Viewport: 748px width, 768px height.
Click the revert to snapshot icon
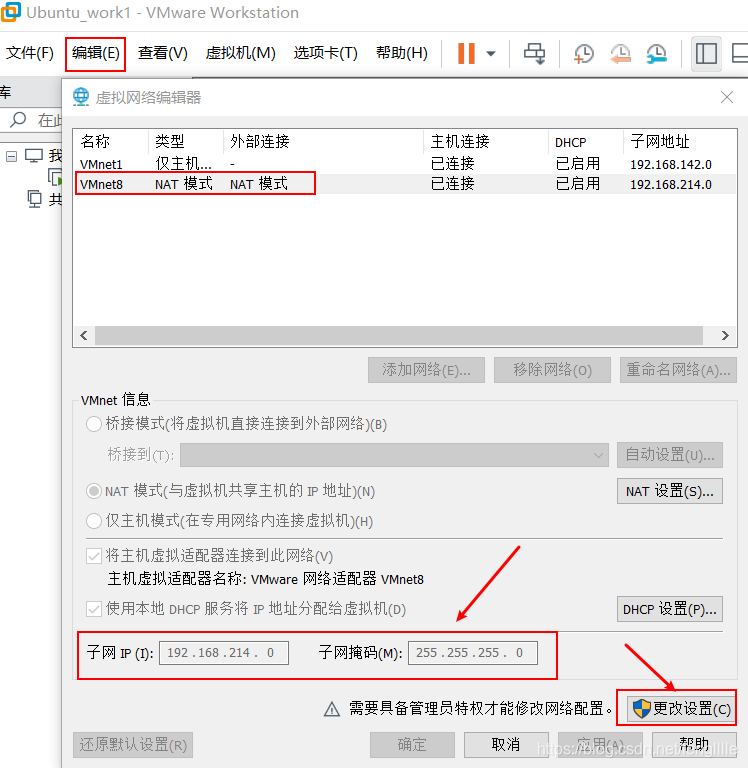tap(620, 53)
